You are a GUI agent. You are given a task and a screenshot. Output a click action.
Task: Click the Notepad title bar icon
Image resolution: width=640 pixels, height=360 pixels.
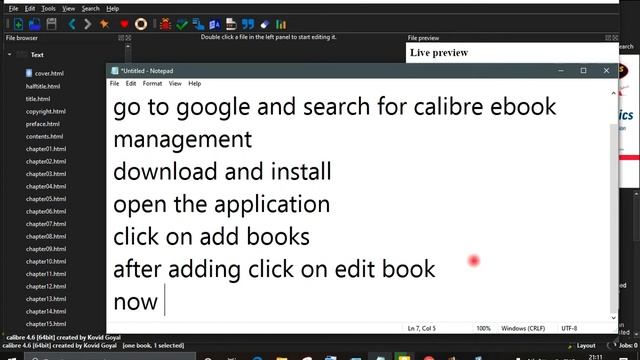(x=115, y=71)
